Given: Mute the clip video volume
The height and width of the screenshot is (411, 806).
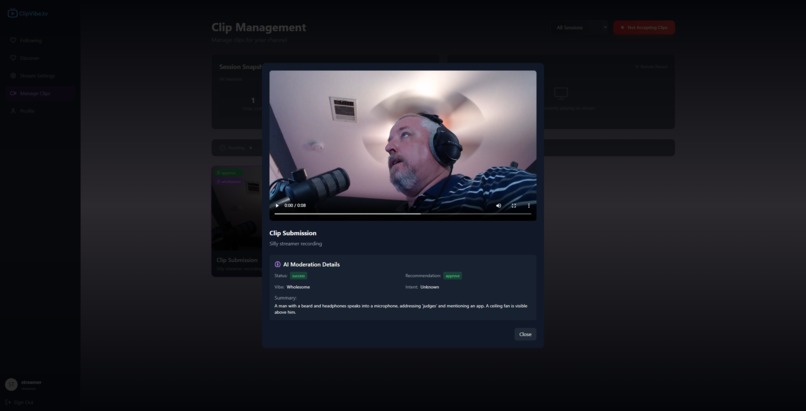Looking at the screenshot, I should click(498, 206).
